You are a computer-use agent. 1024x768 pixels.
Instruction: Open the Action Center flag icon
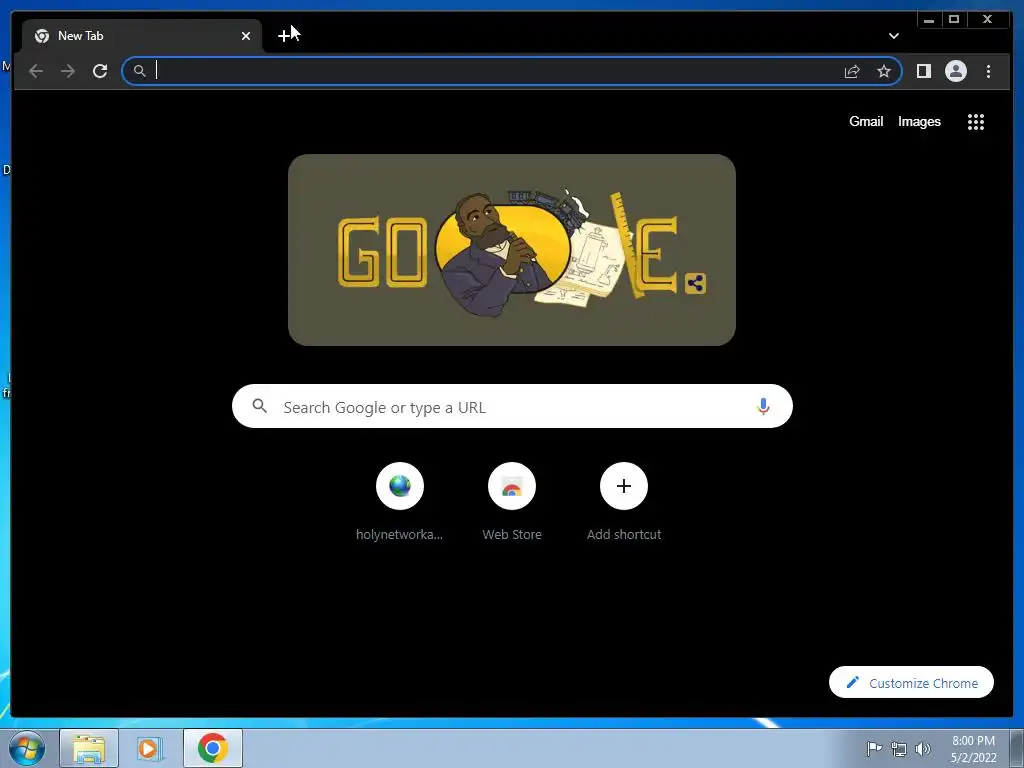click(874, 748)
